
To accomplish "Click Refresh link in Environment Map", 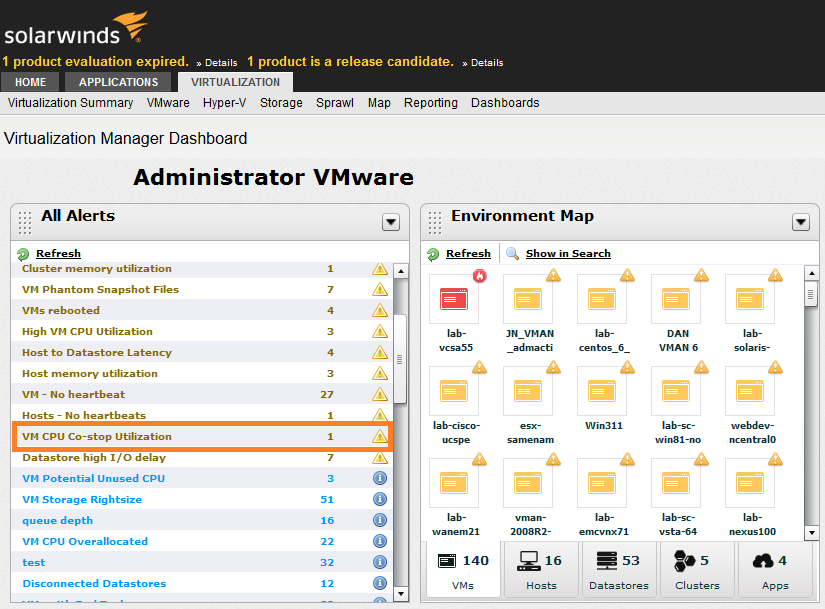I will (x=468, y=254).
